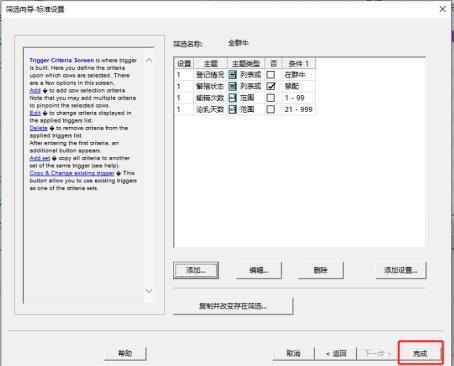Click the 主题类型 column header
Image resolution: width=454 pixels, height=366 pixels.
[246, 63]
